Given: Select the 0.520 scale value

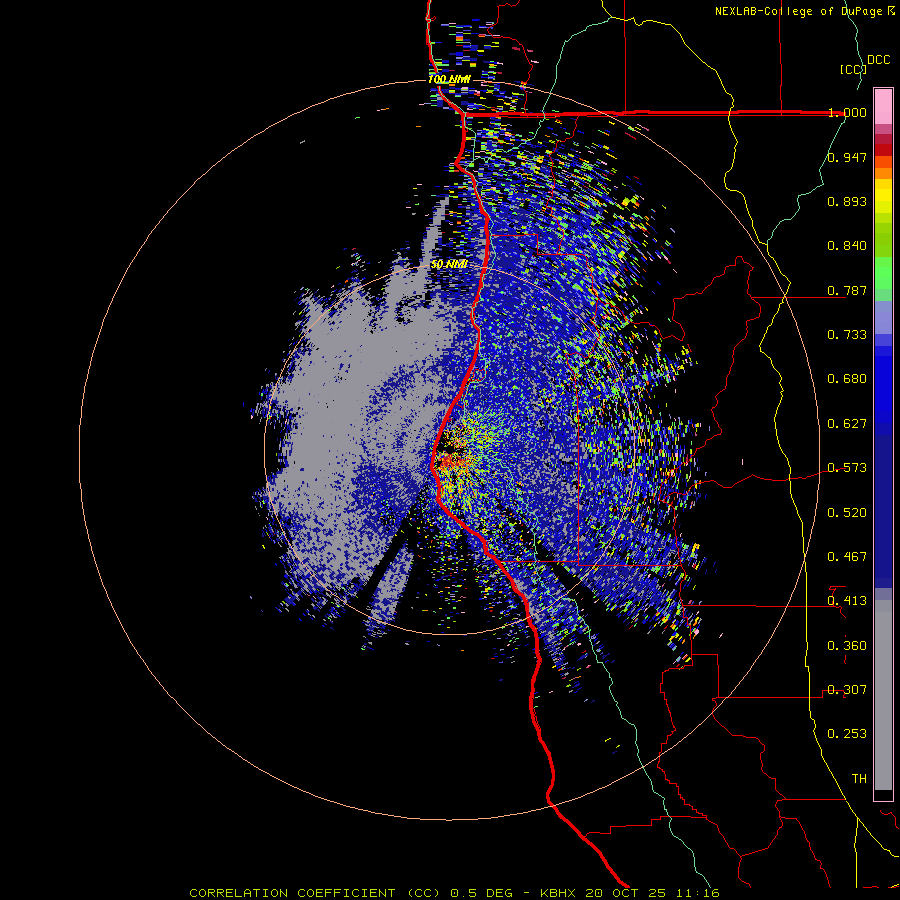Looking at the screenshot, I should [x=847, y=513].
